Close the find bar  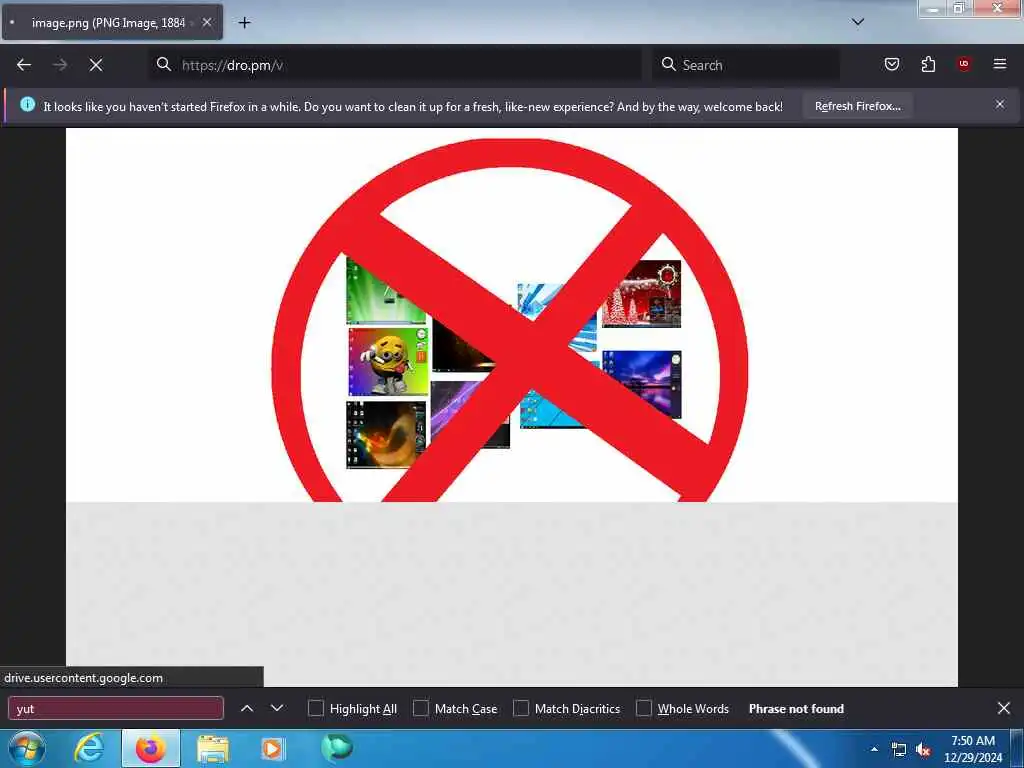[x=1004, y=709]
